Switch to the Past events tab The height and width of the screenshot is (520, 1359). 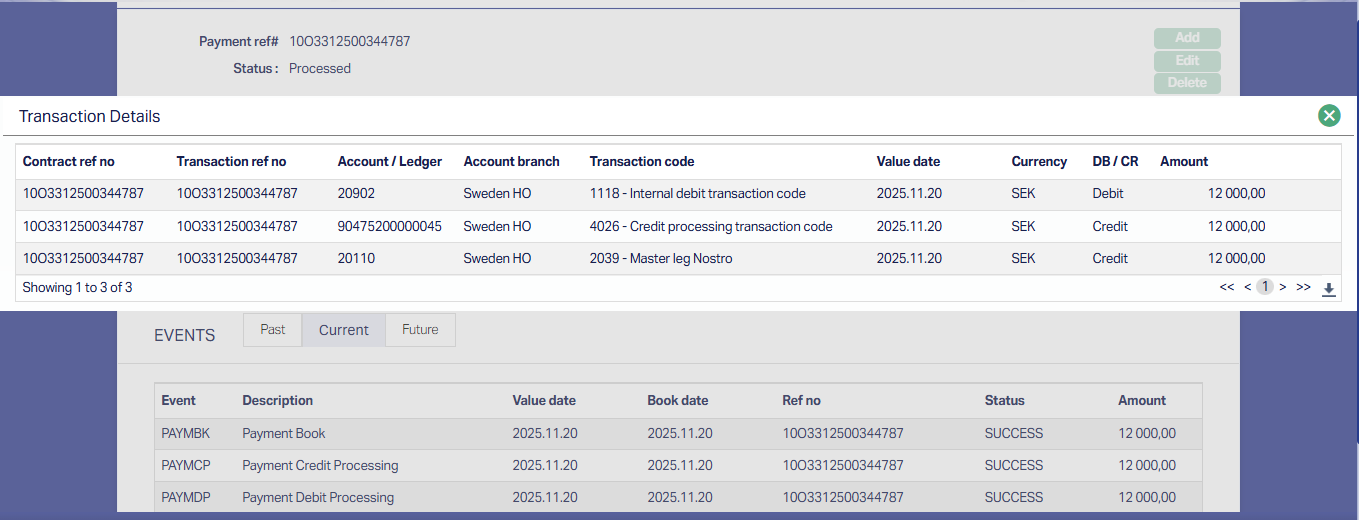pyautogui.click(x=273, y=330)
